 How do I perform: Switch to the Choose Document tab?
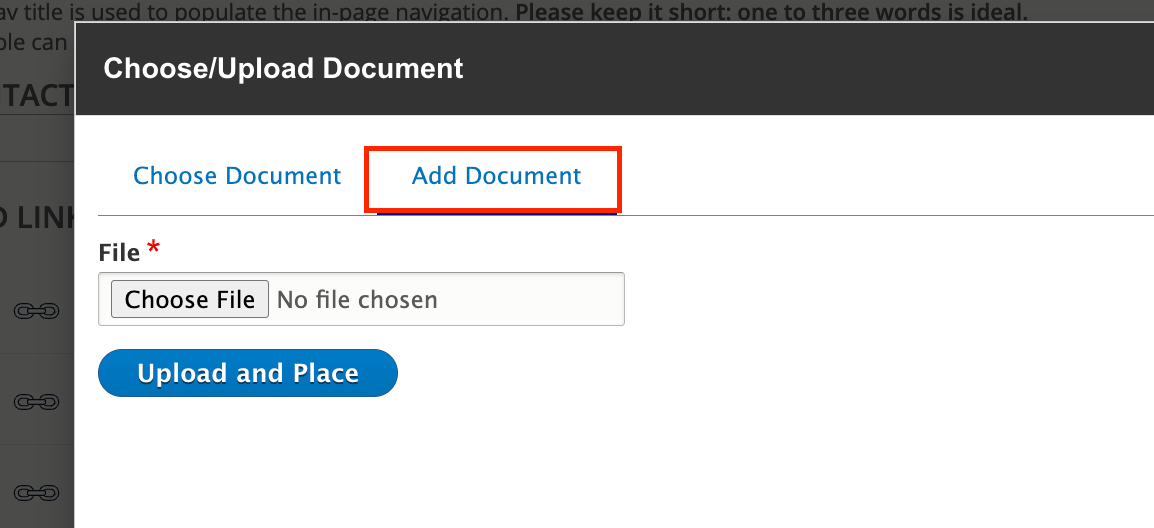237,176
